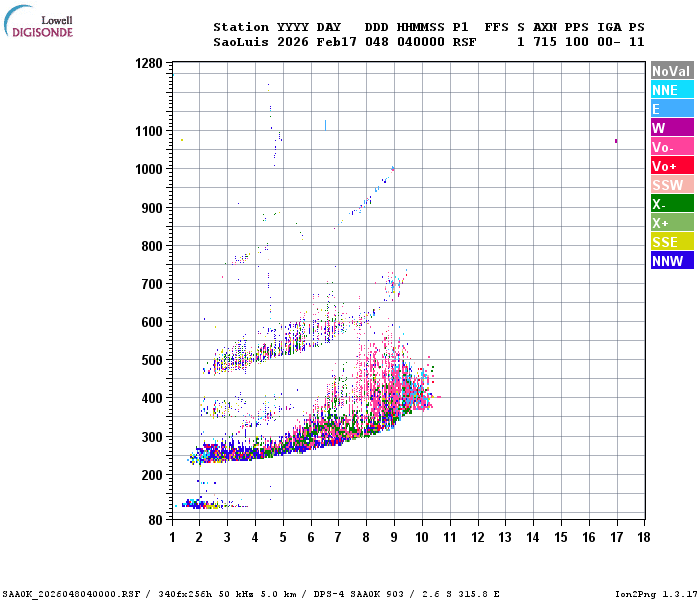Click the PPS value 100
The image size is (700, 600).
tap(577, 42)
